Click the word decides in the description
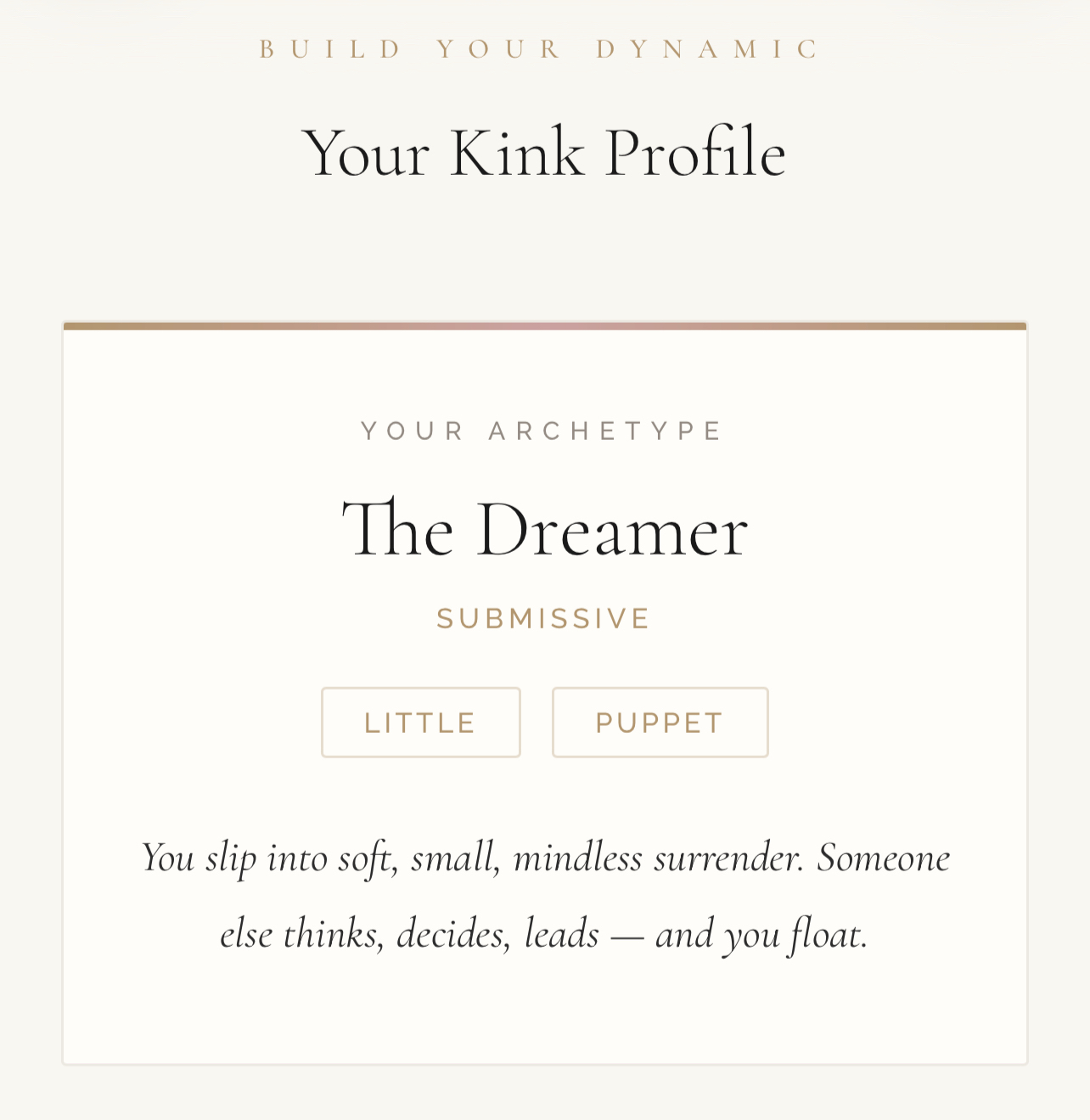This screenshot has height=1120, width=1090. (x=453, y=935)
